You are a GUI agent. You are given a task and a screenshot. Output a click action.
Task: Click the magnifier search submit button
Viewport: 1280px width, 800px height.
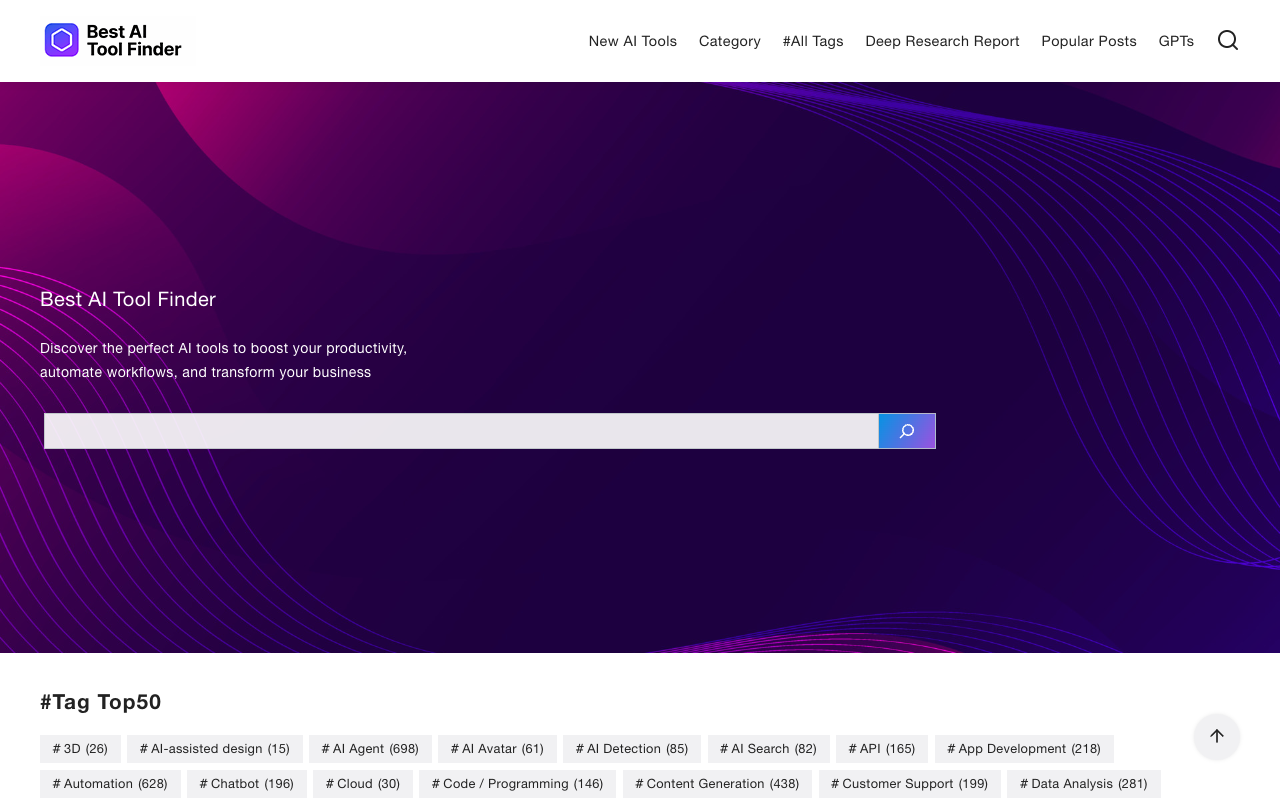pyautogui.click(x=906, y=430)
